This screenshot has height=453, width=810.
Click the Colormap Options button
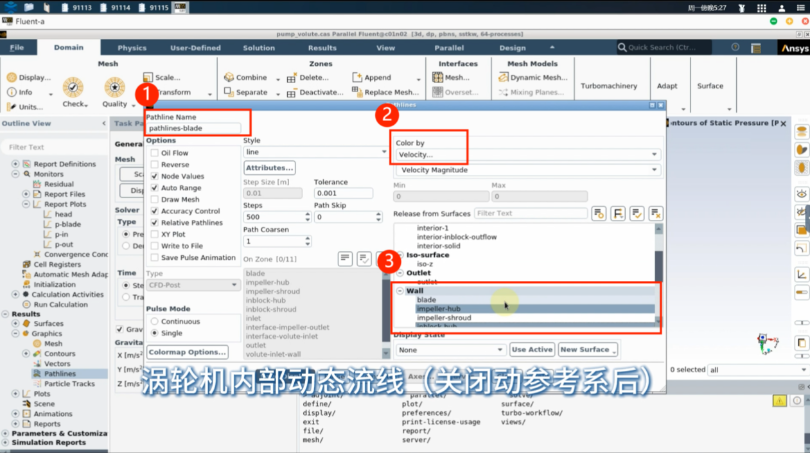[188, 352]
